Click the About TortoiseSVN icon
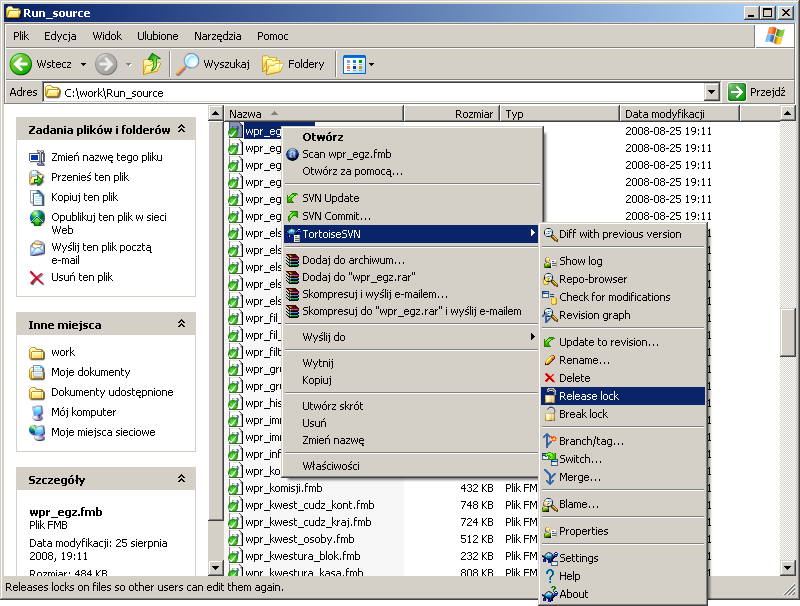 click(x=550, y=594)
